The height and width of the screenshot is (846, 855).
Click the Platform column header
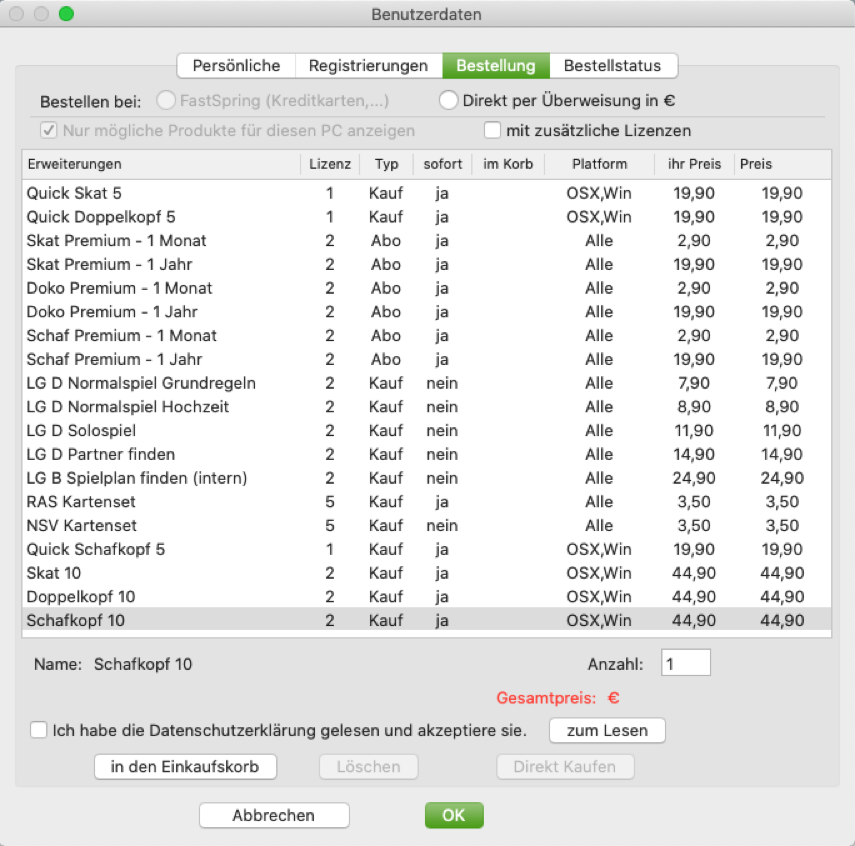click(x=599, y=164)
